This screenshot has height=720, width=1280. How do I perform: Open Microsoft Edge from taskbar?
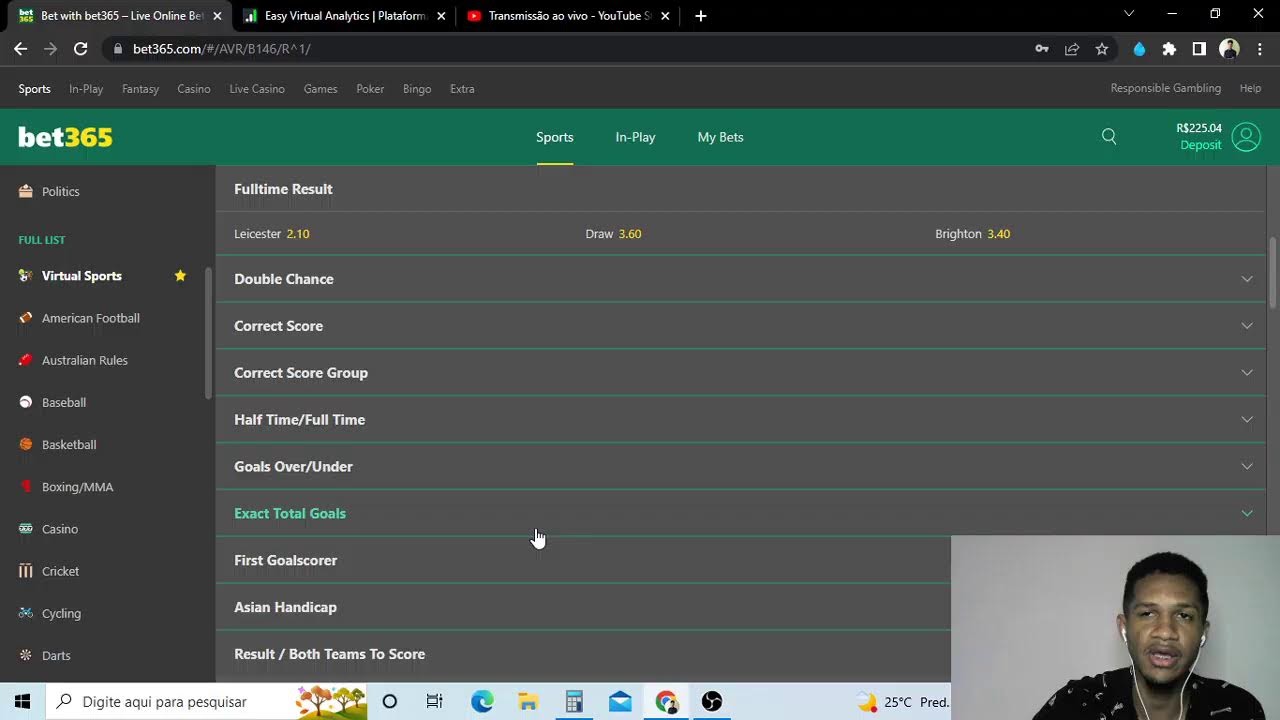(482, 701)
